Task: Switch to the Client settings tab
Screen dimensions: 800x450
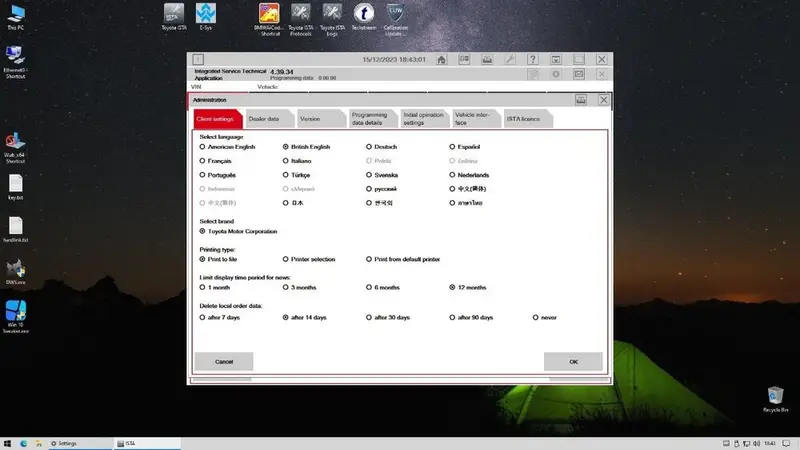Action: coord(217,119)
